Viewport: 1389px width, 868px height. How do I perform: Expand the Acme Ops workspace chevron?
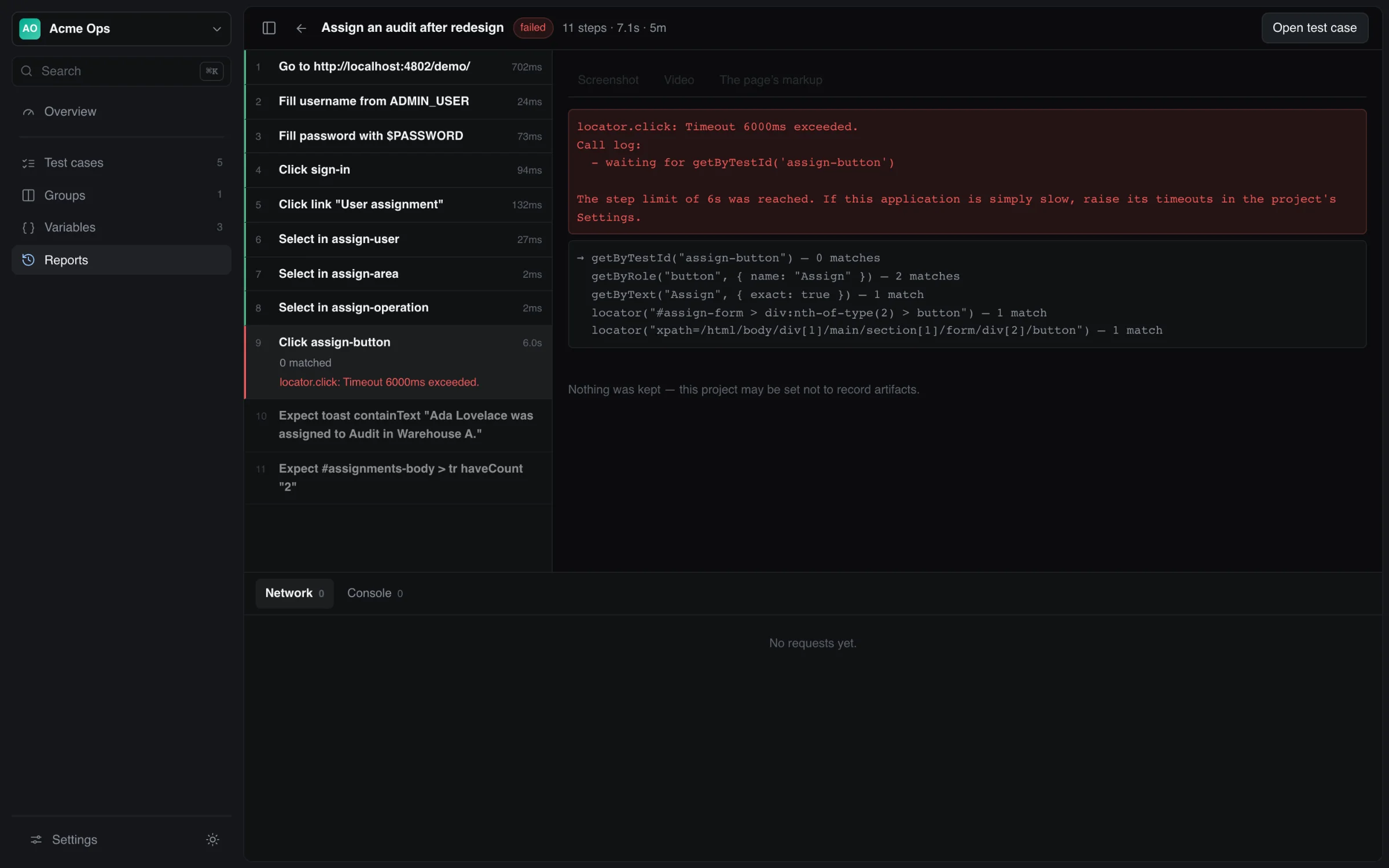(x=217, y=29)
